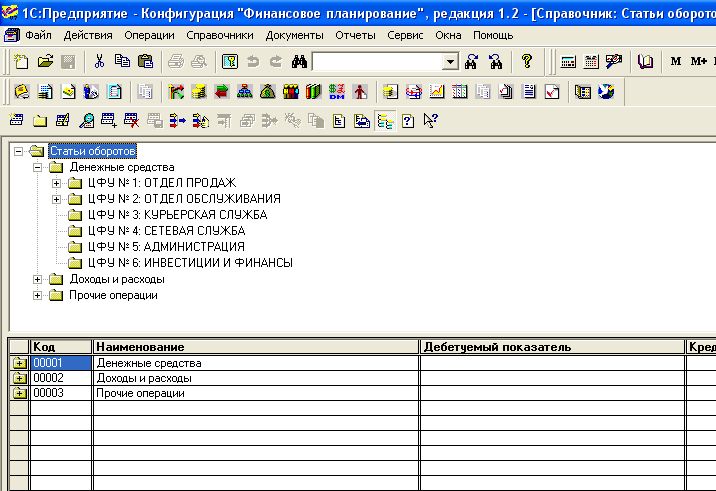The width and height of the screenshot is (716, 491).
Task: Collapse the Денежные средства tree node
Action: pyautogui.click(x=37, y=167)
